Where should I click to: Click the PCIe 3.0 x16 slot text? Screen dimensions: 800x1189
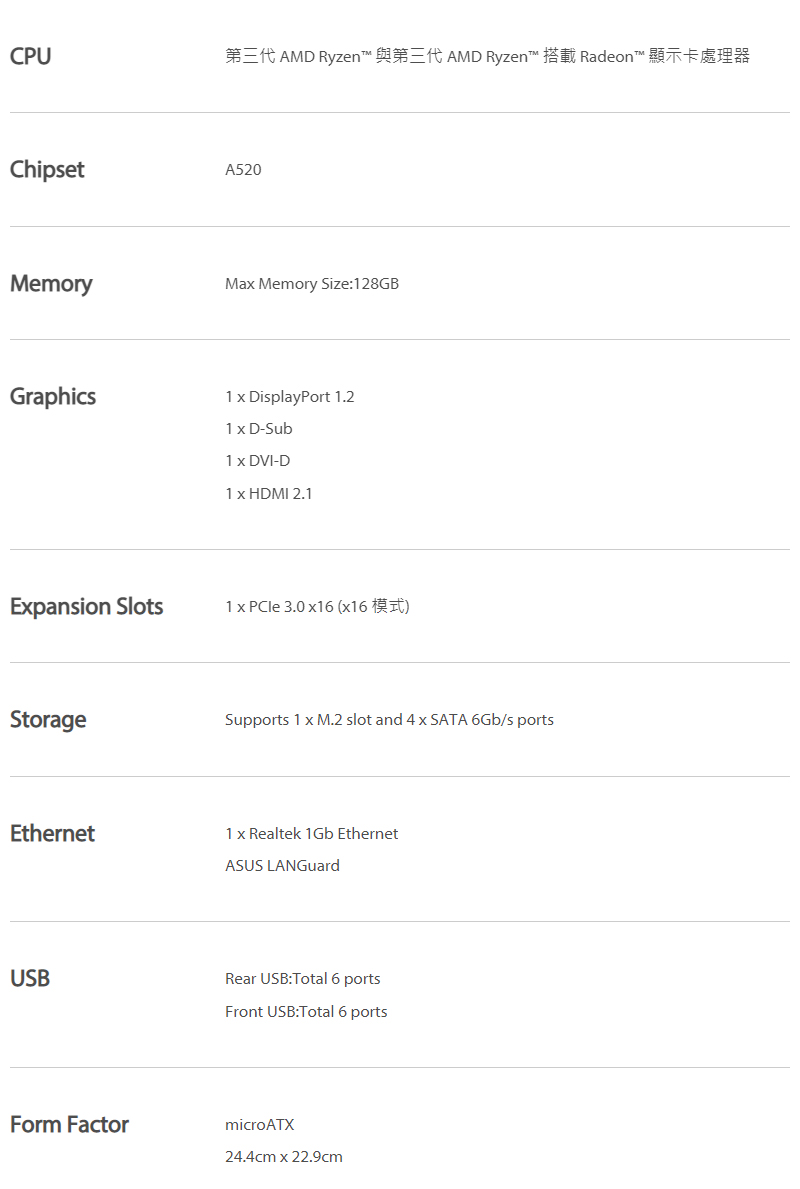317,607
